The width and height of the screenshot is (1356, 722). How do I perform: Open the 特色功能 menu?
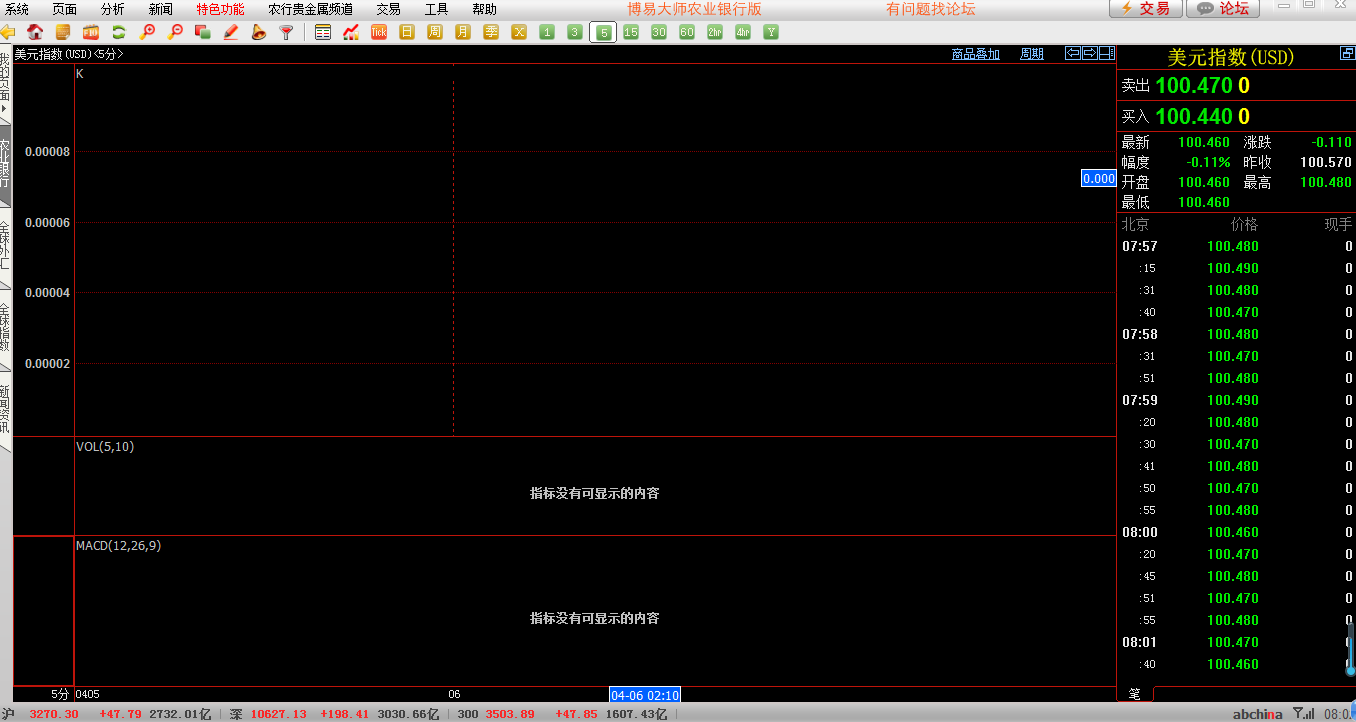click(x=220, y=9)
